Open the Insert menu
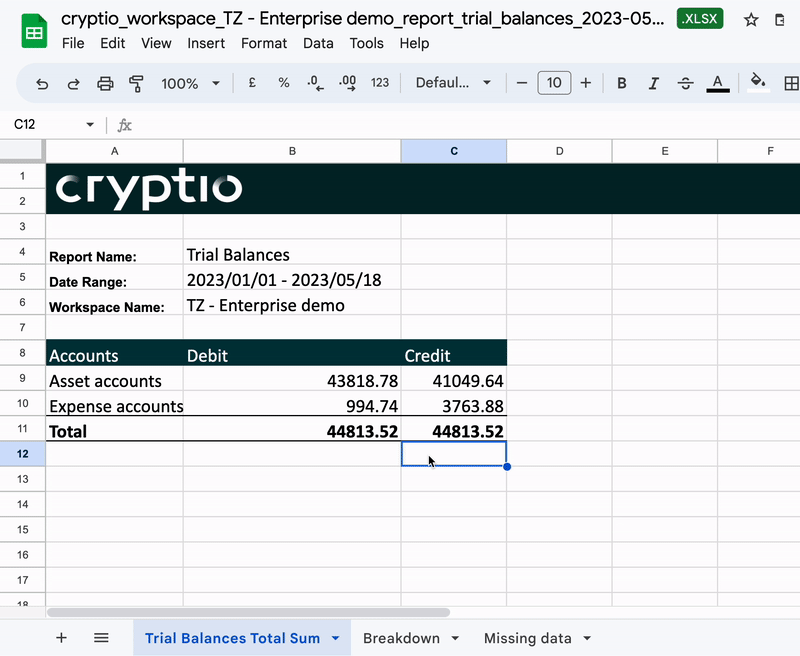 (206, 43)
